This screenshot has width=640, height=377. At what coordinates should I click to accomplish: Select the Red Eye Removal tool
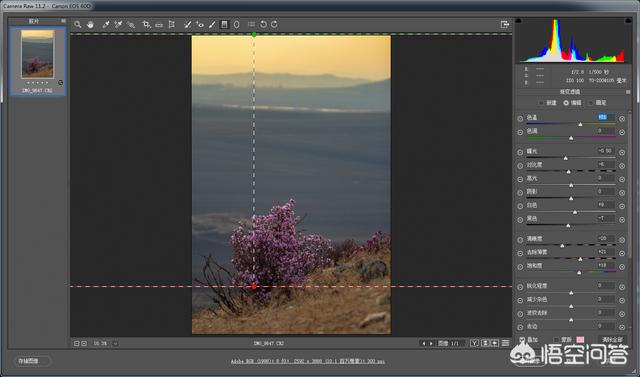pyautogui.click(x=200, y=24)
